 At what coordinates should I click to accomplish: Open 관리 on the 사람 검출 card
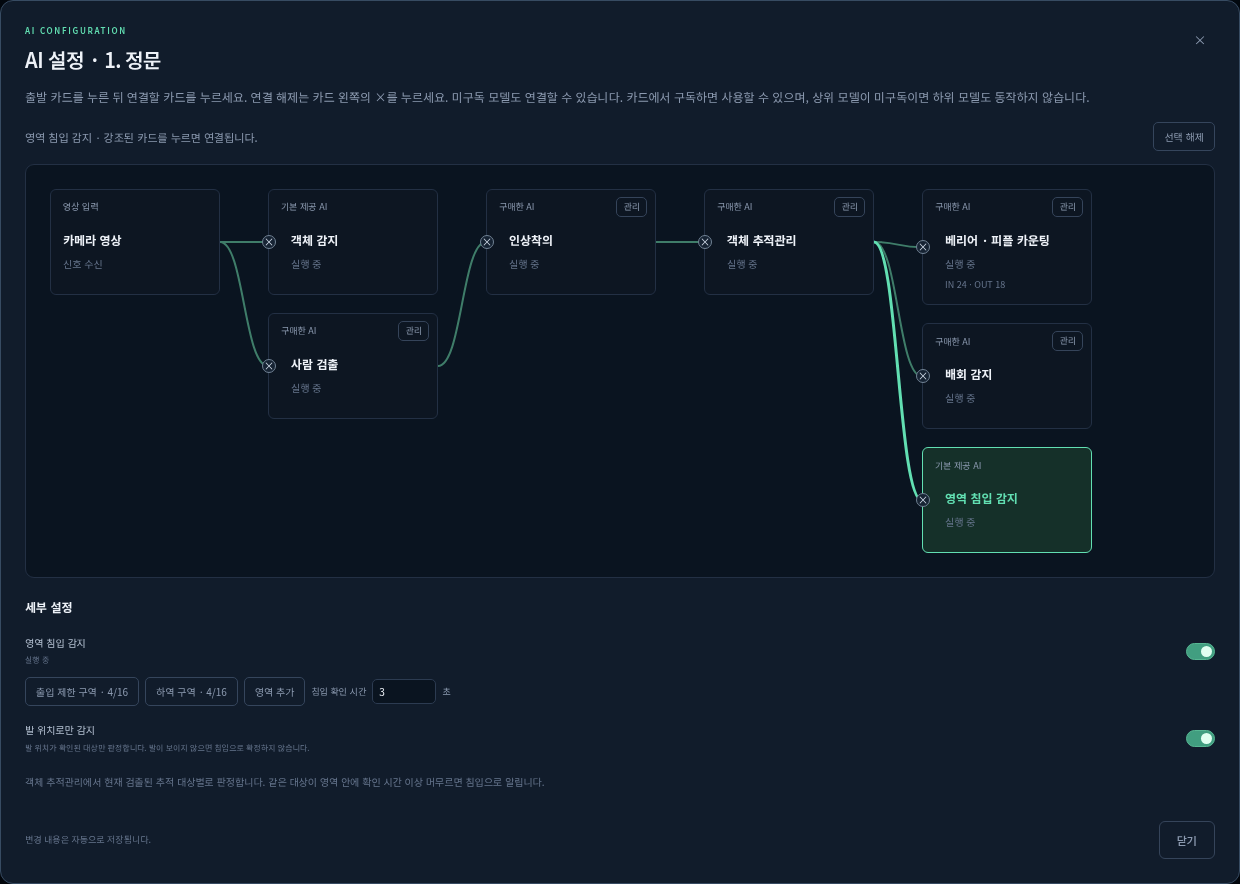click(413, 331)
